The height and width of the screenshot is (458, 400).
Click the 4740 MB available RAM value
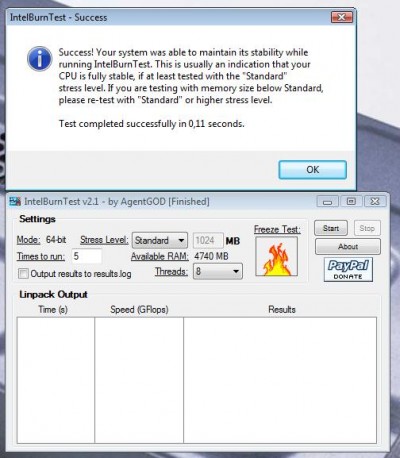pos(211,256)
